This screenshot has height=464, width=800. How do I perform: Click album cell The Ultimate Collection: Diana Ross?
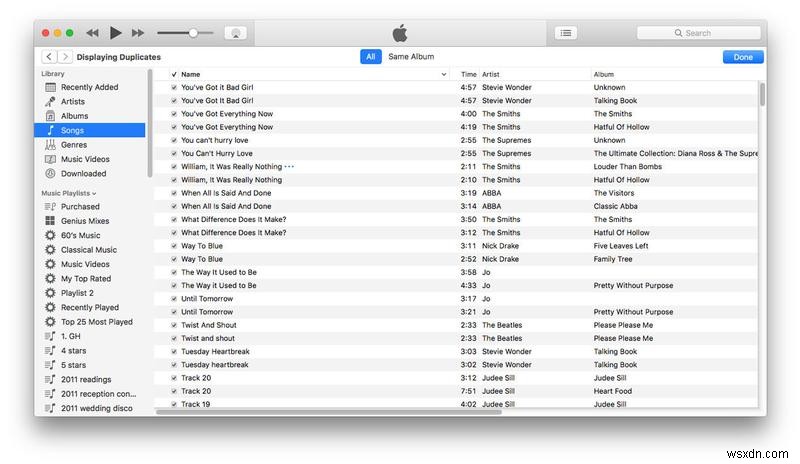pyautogui.click(x=676, y=154)
